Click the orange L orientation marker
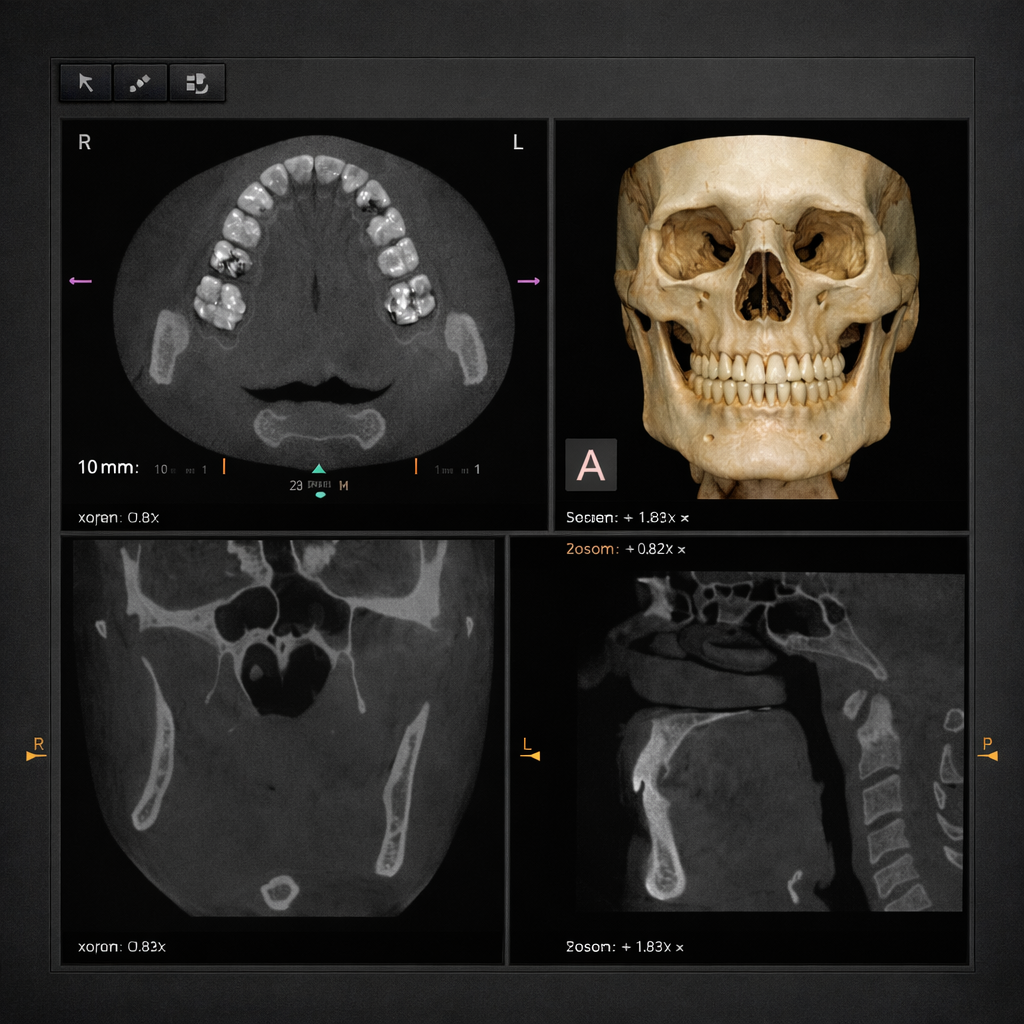1024x1024 pixels. point(530,750)
